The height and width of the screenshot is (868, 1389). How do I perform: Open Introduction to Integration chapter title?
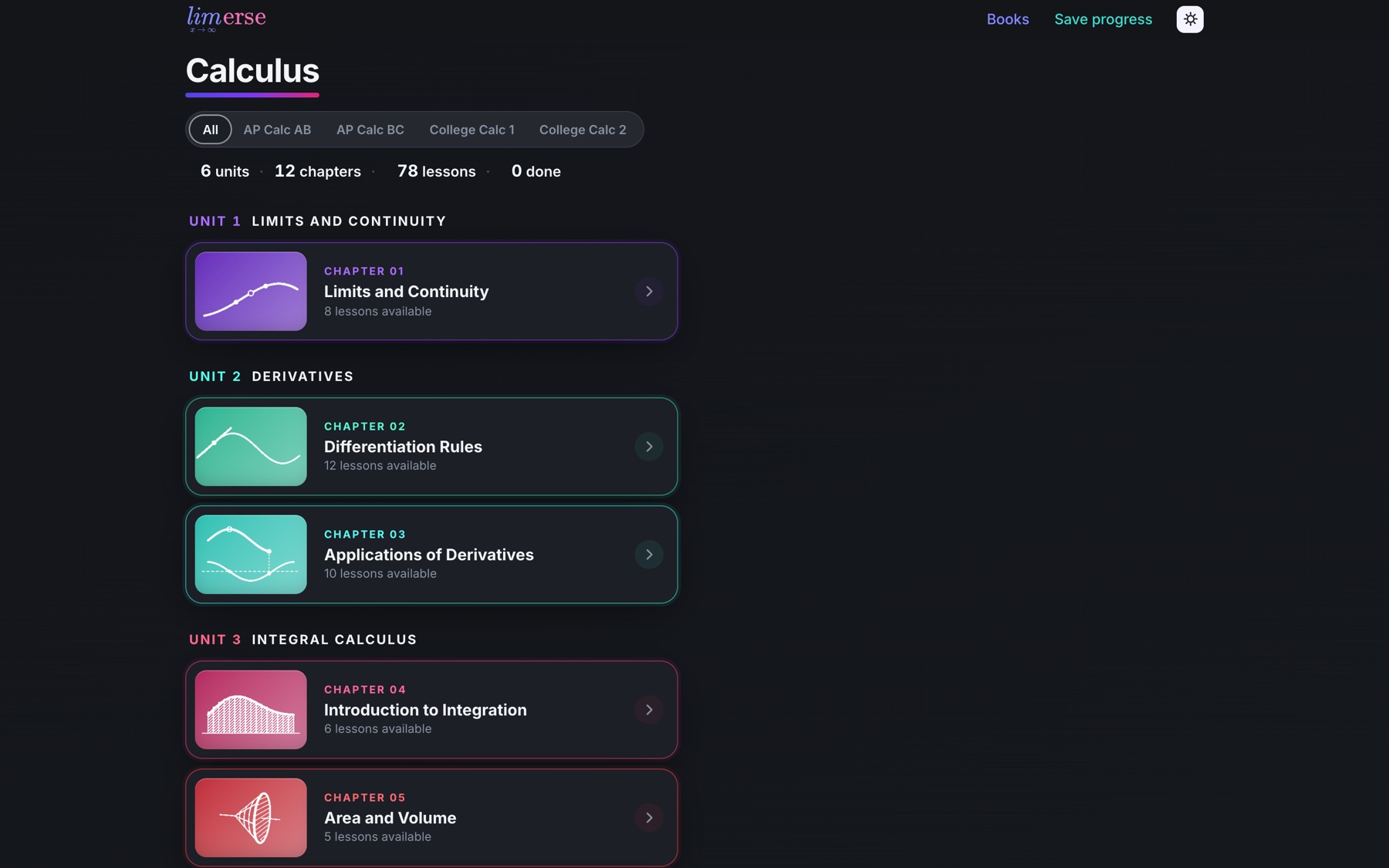425,710
